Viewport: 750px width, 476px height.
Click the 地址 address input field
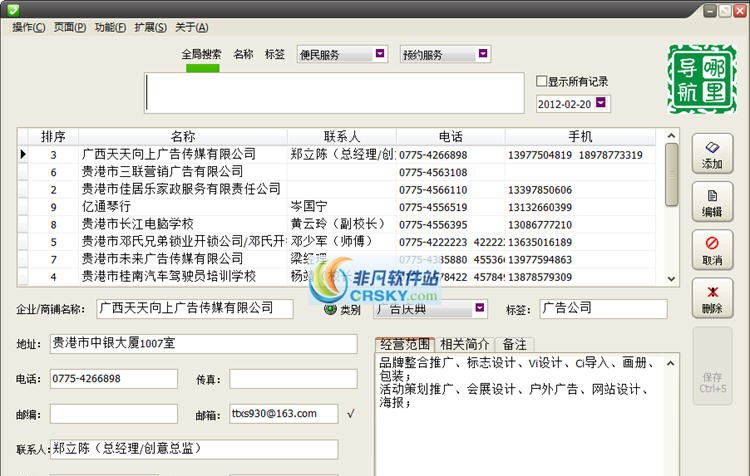[x=203, y=344]
